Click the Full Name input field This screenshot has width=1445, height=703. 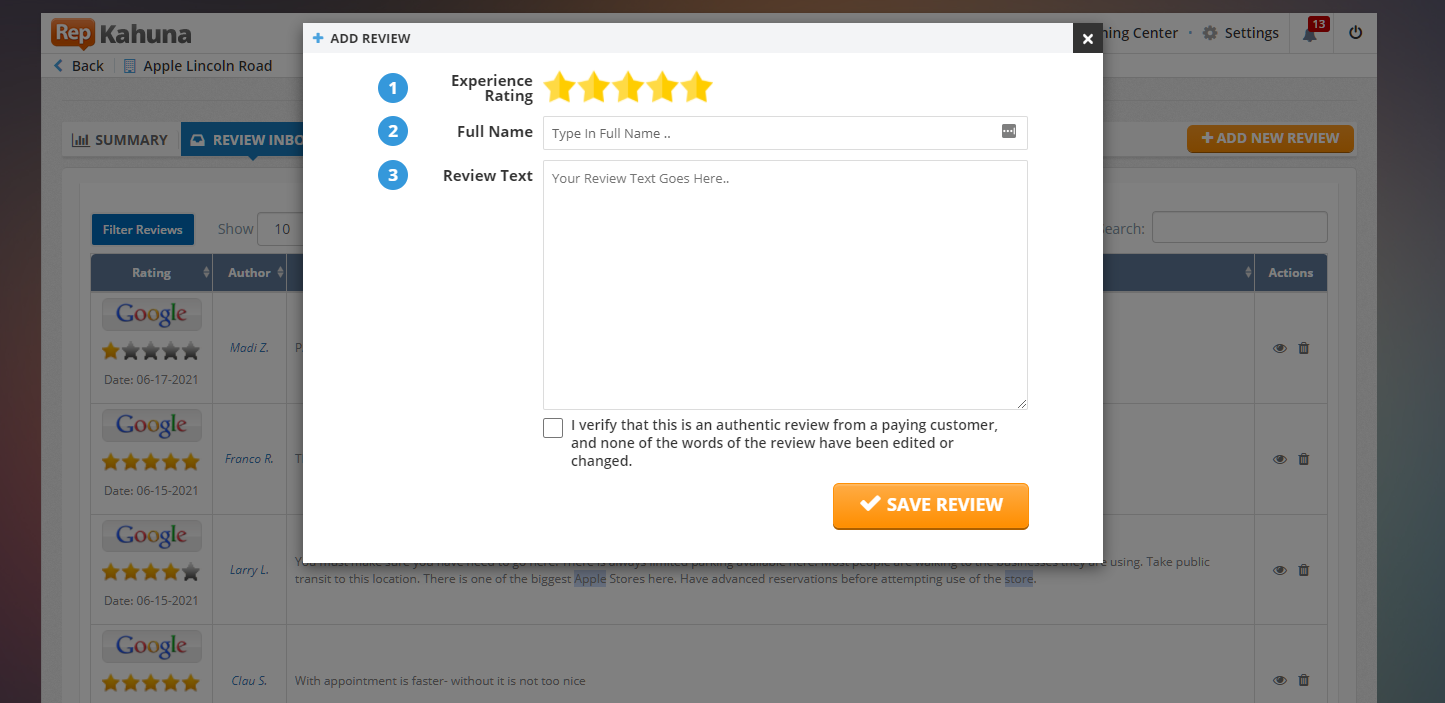(x=770, y=133)
